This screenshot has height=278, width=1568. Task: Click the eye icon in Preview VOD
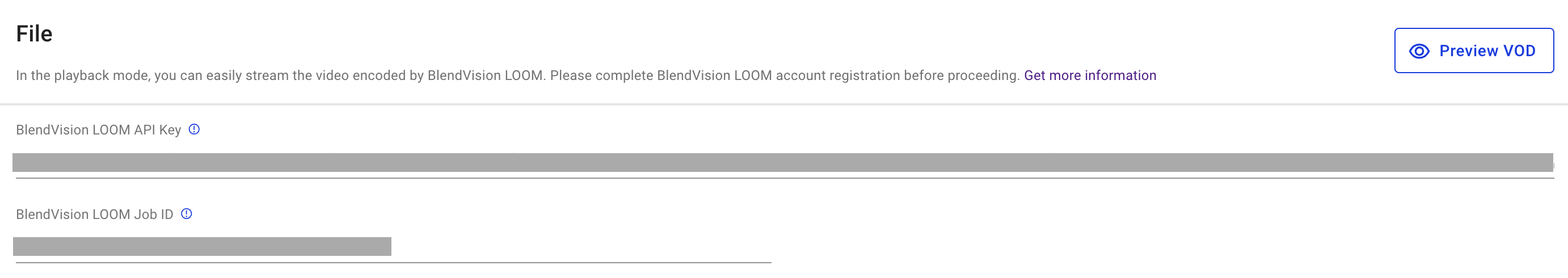tap(1419, 51)
